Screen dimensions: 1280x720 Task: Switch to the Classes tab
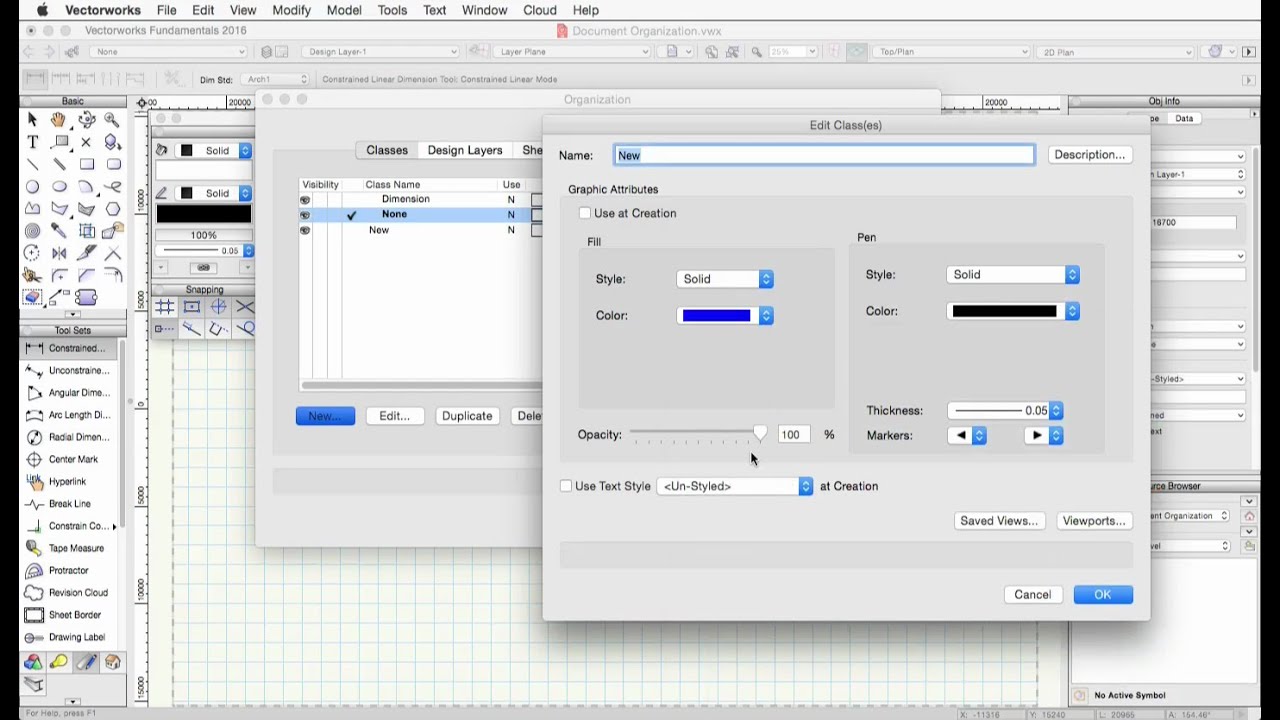point(387,150)
